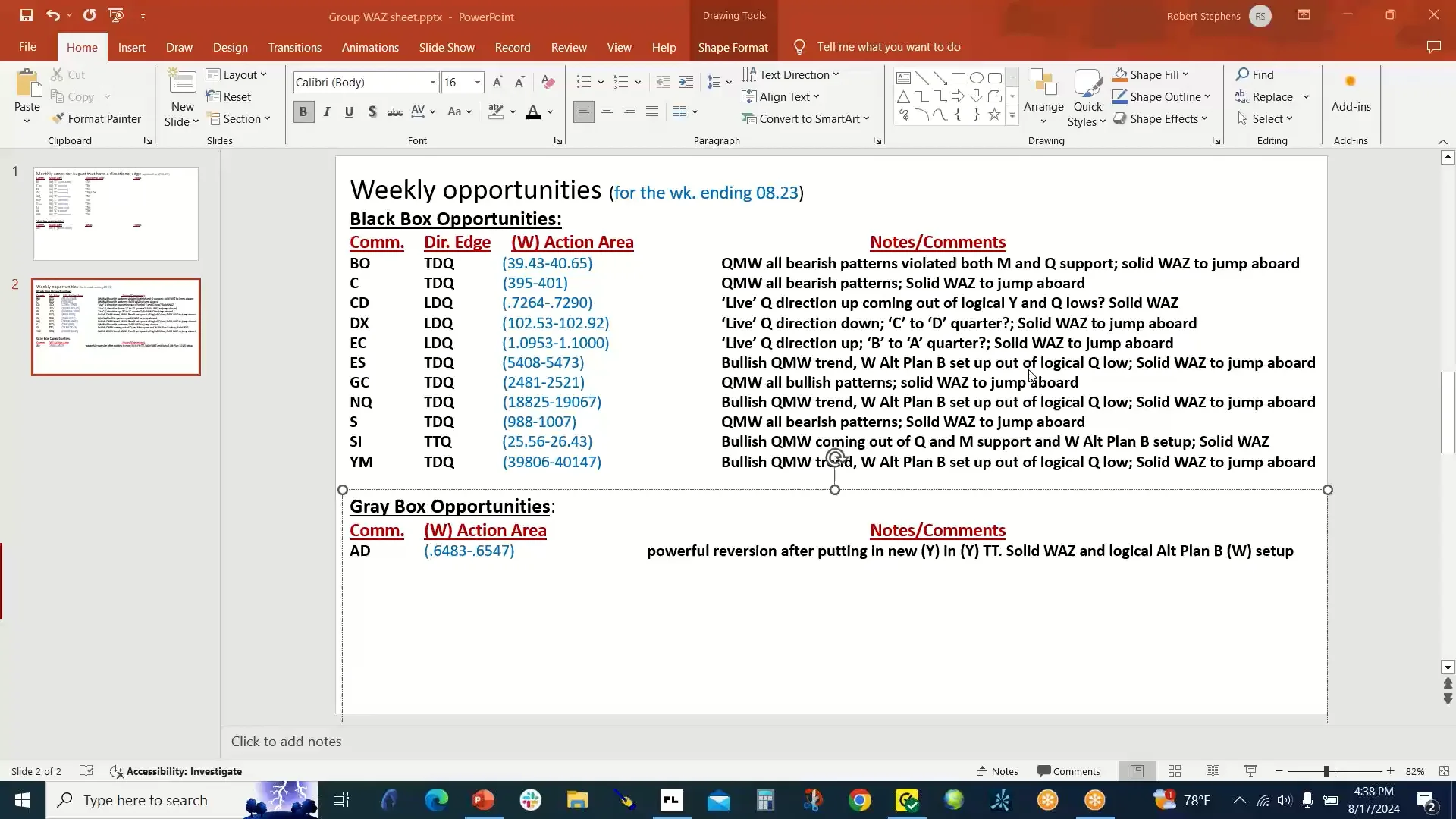Toggle Underline formatting
This screenshot has height=819, width=1456.
(349, 111)
